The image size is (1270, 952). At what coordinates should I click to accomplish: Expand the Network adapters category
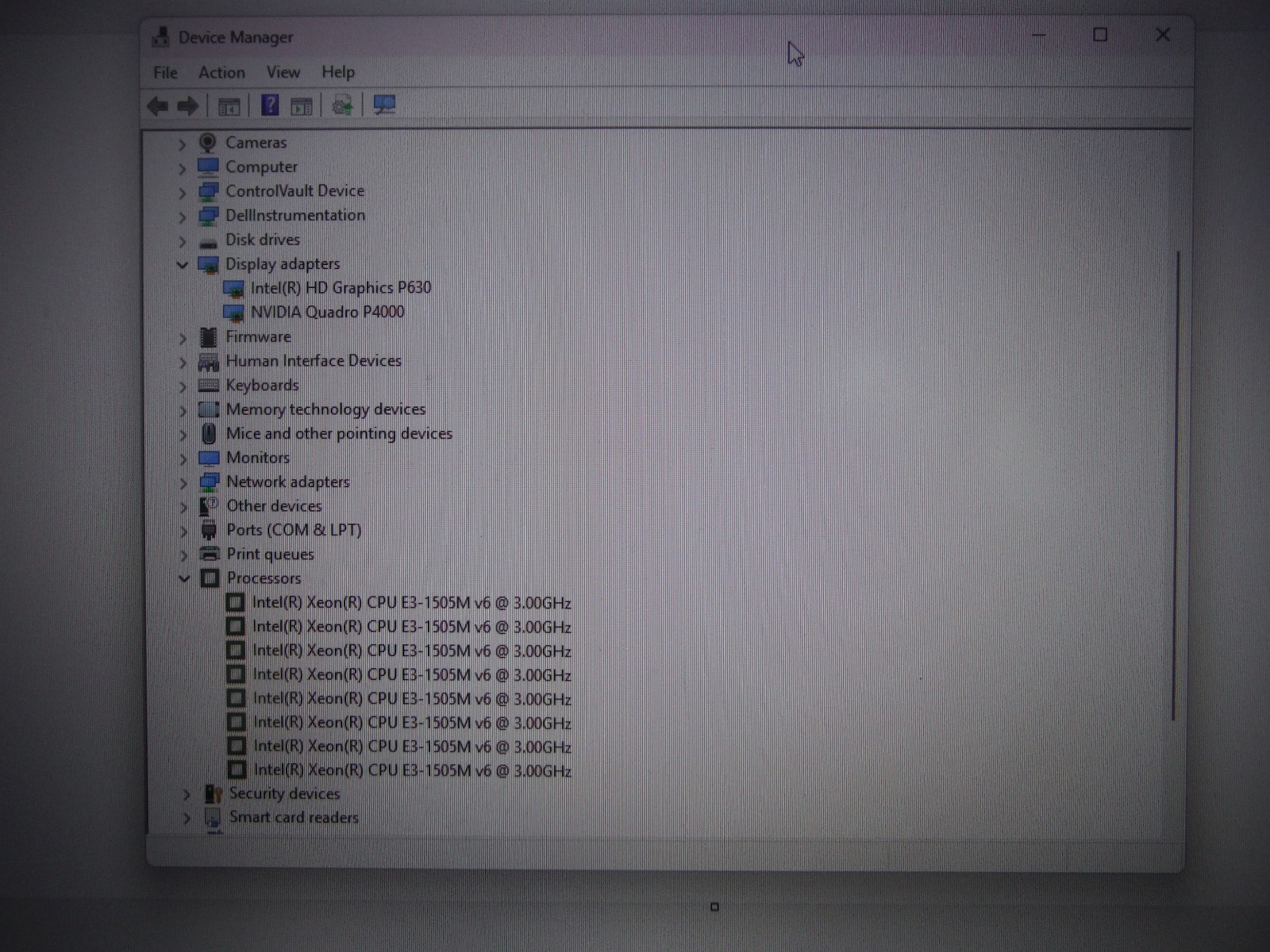click(183, 483)
